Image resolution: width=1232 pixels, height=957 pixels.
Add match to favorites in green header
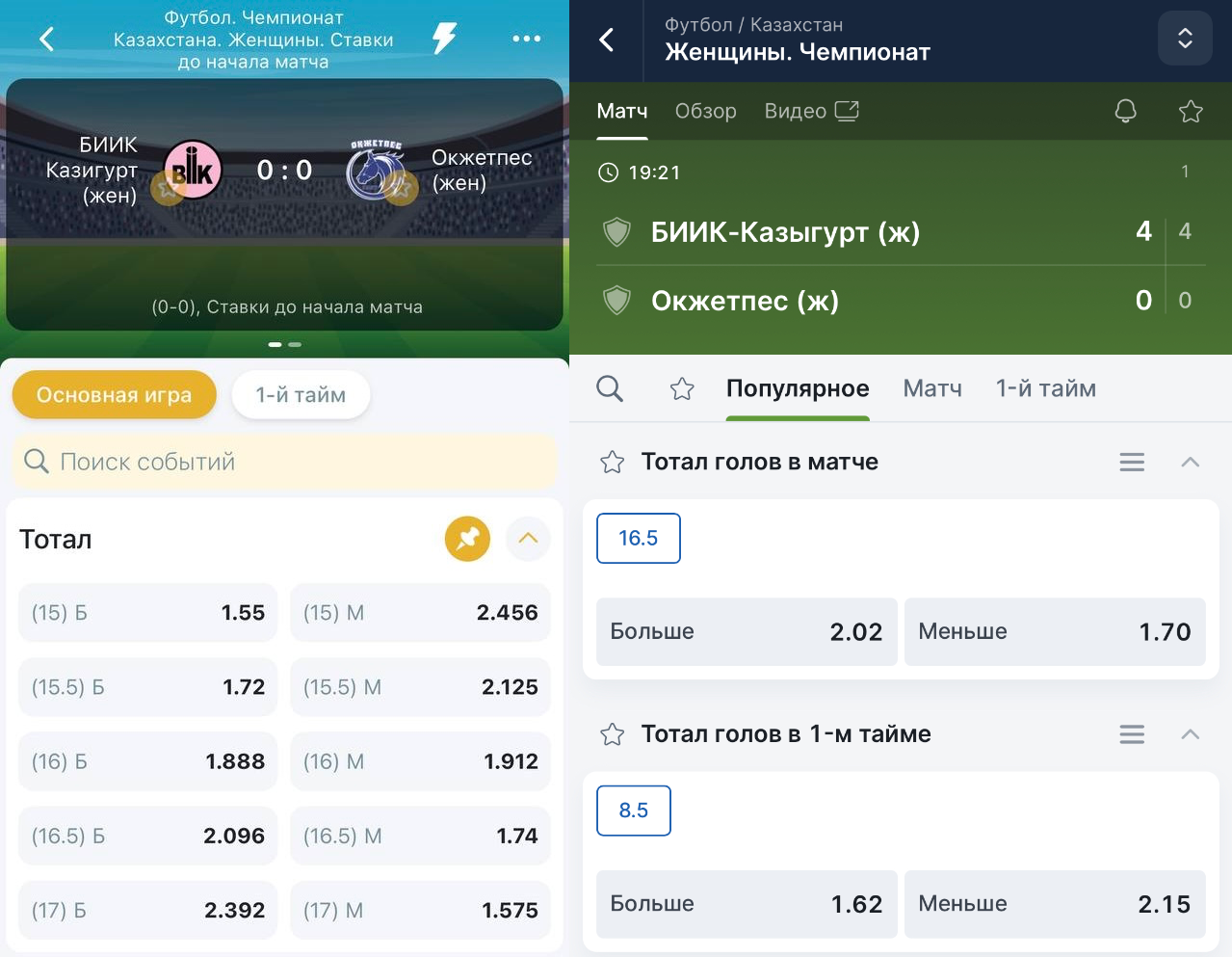[x=1191, y=112]
